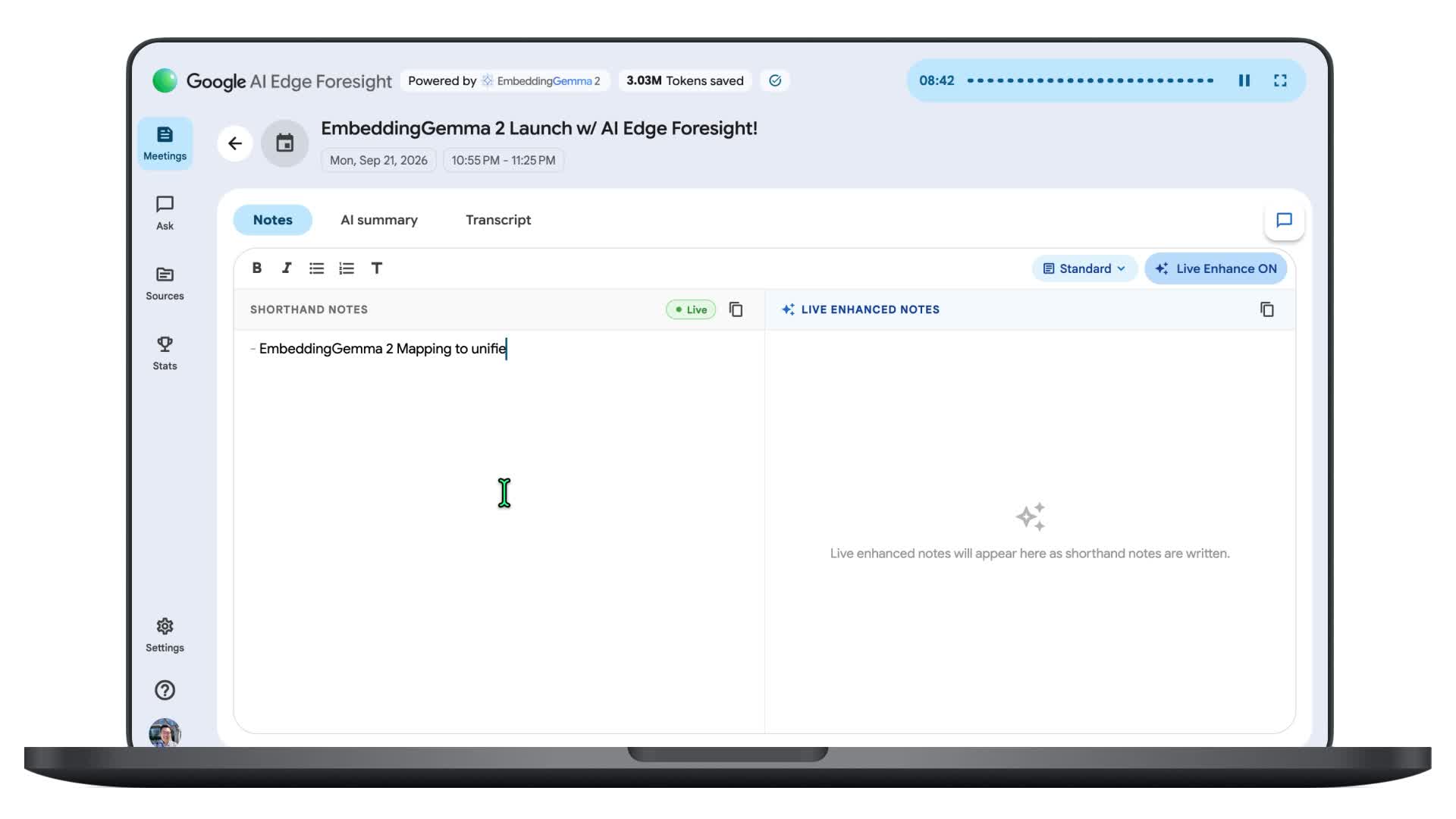Click the Powered by EmbeddingGemma 2 chip
Viewport: 1456px width, 819px height.
pyautogui.click(x=504, y=80)
